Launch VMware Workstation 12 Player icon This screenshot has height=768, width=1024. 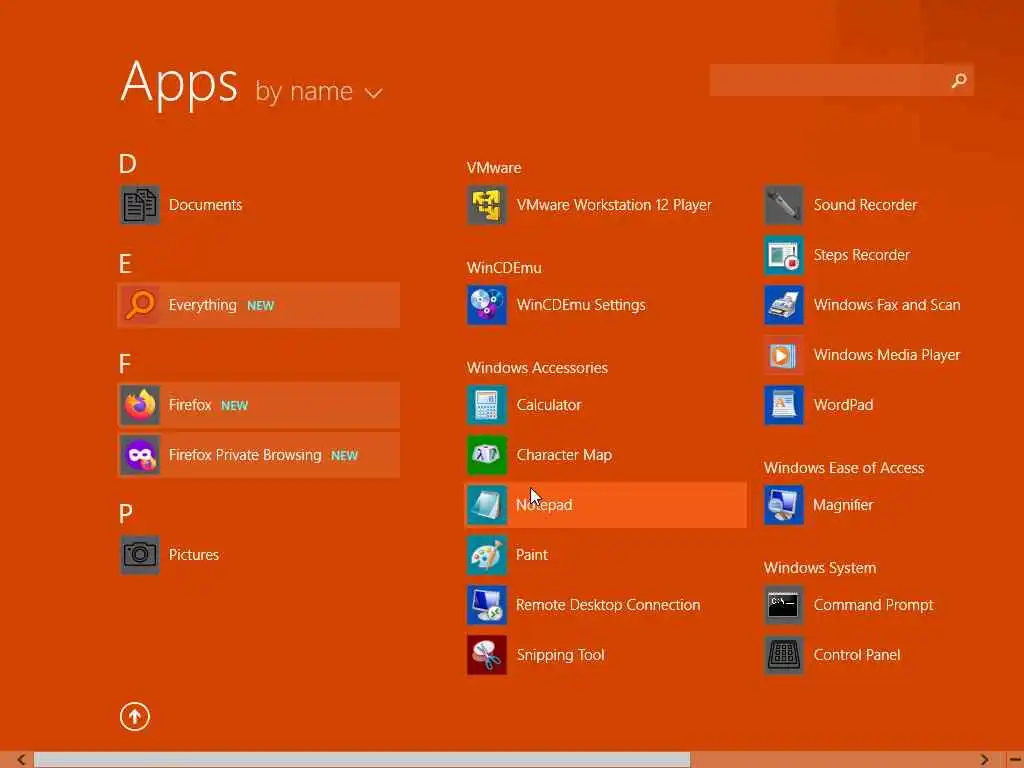pyautogui.click(x=487, y=205)
